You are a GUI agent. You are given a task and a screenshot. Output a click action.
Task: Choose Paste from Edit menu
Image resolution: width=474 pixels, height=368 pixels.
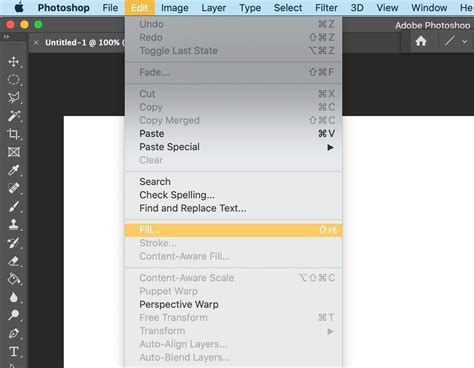(x=233, y=134)
